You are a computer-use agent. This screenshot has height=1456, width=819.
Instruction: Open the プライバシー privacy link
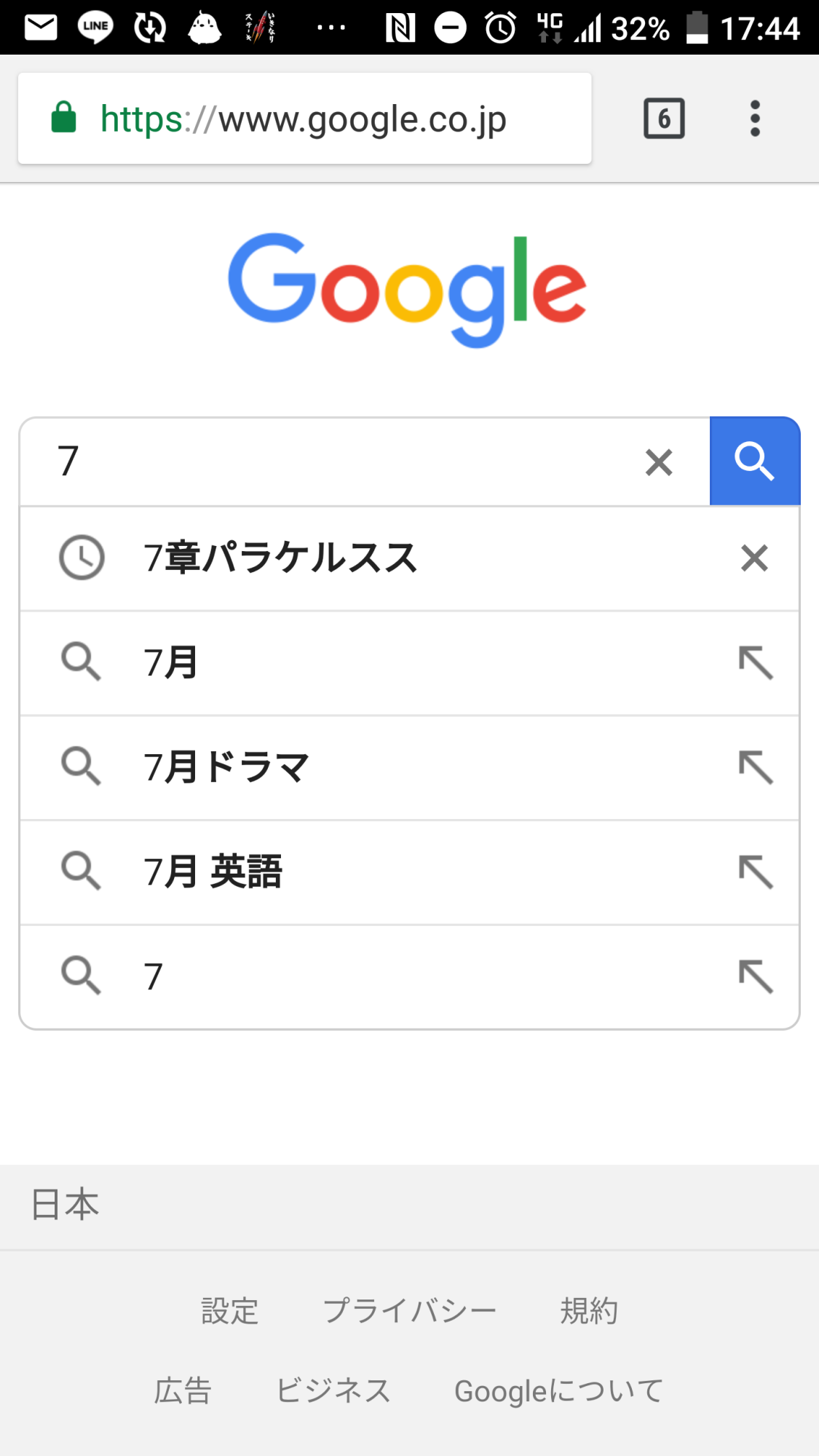[409, 1311]
